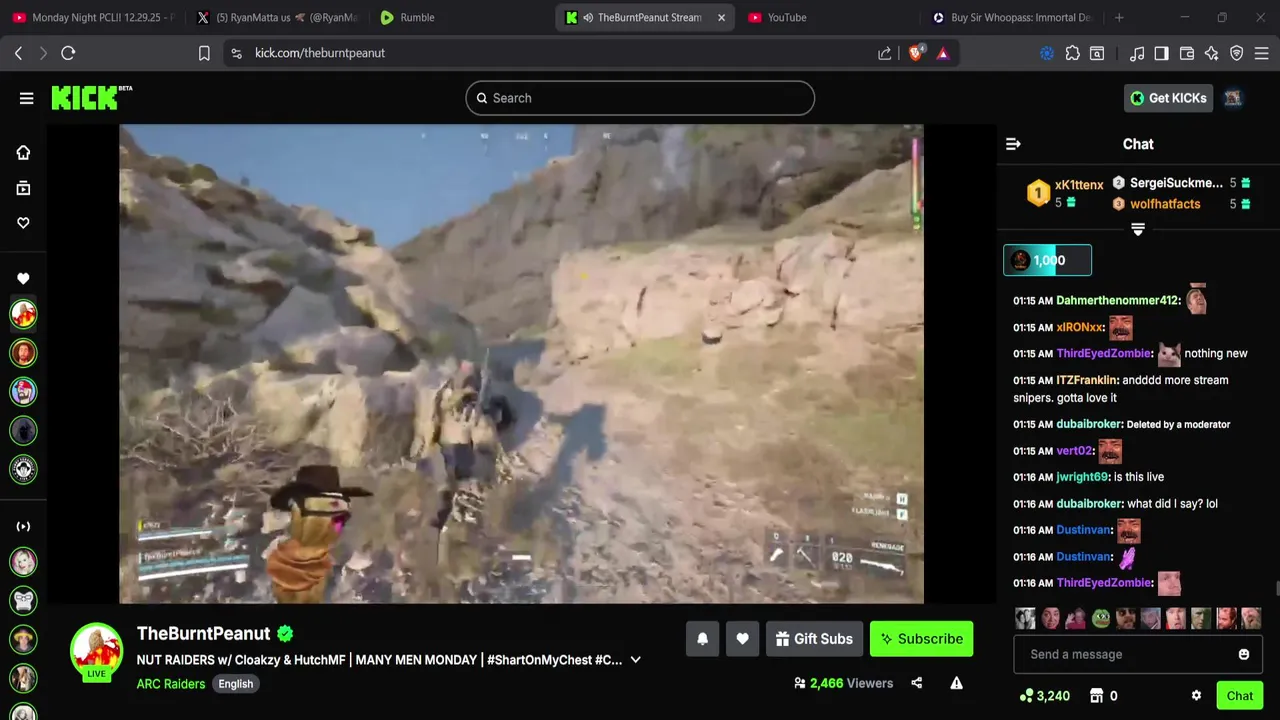The image size is (1280, 720).
Task: Open the Browse icon in sidebar
Action: pyautogui.click(x=23, y=187)
